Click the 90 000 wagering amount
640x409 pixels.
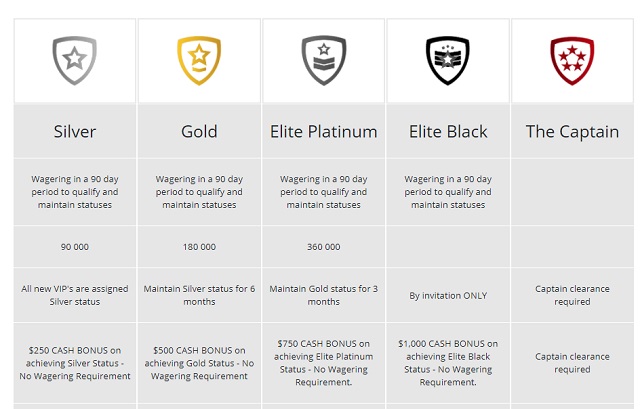(75, 247)
